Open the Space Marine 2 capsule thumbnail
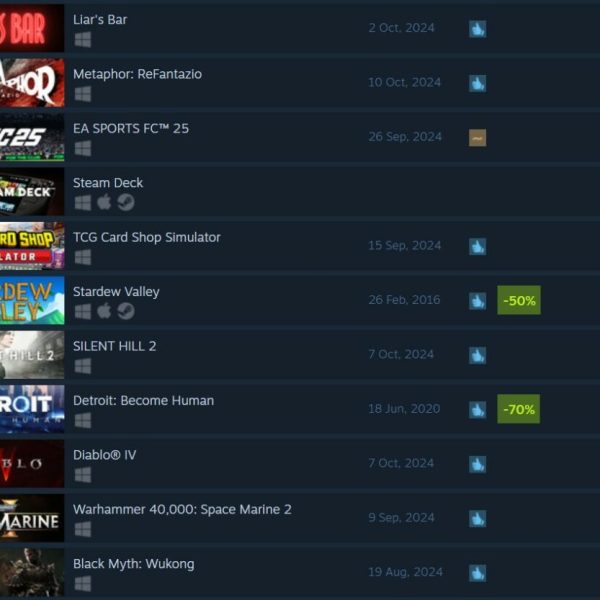 click(x=32, y=518)
